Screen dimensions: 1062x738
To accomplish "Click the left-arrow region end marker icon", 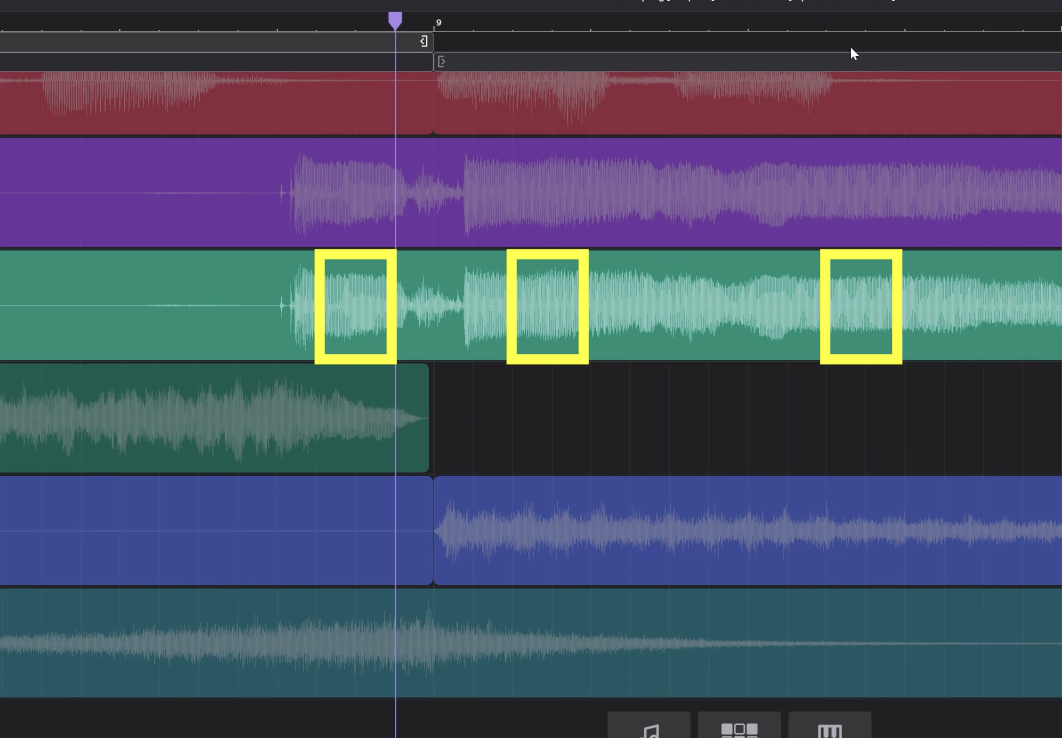I will [423, 41].
